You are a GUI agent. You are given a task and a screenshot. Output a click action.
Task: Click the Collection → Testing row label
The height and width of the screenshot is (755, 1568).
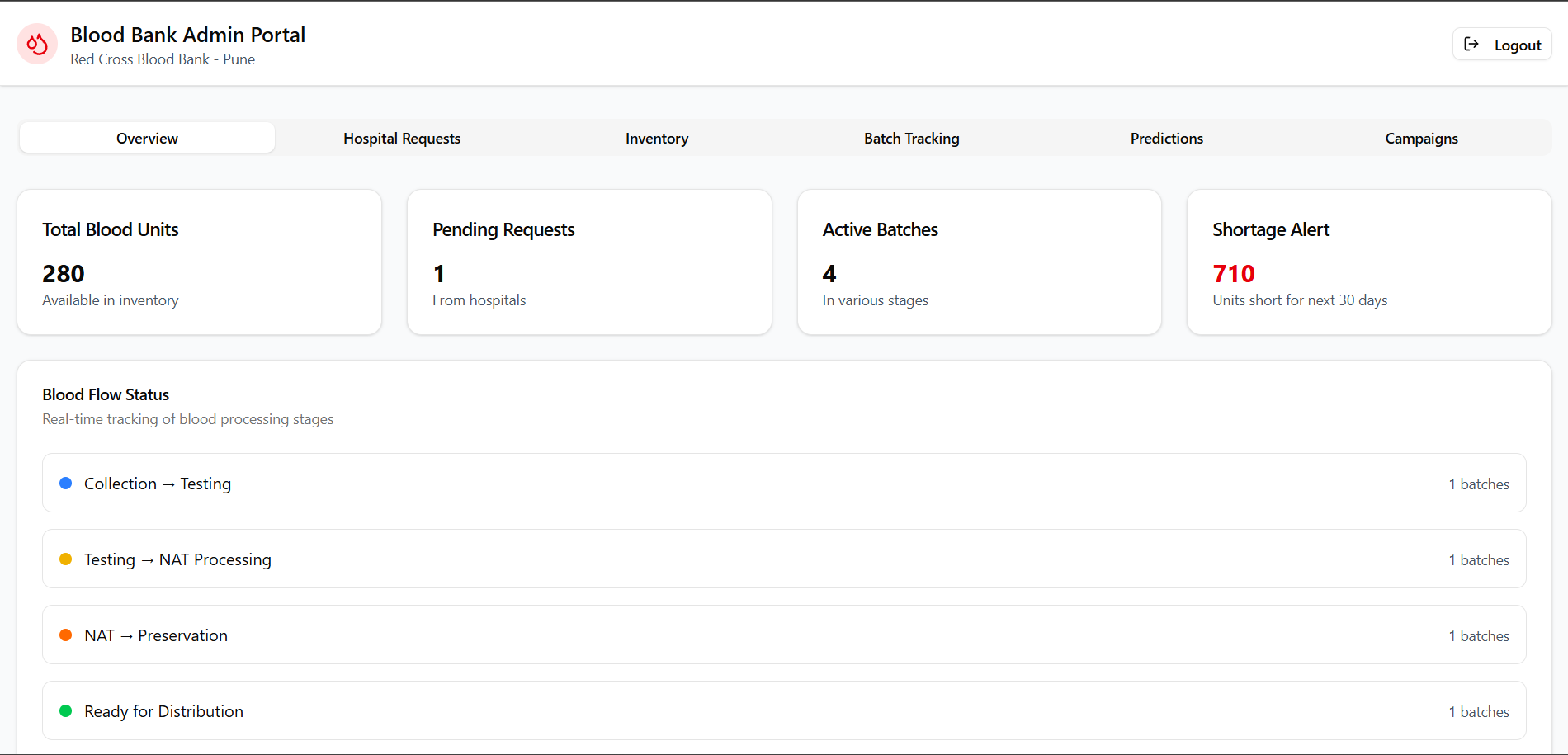pos(158,484)
